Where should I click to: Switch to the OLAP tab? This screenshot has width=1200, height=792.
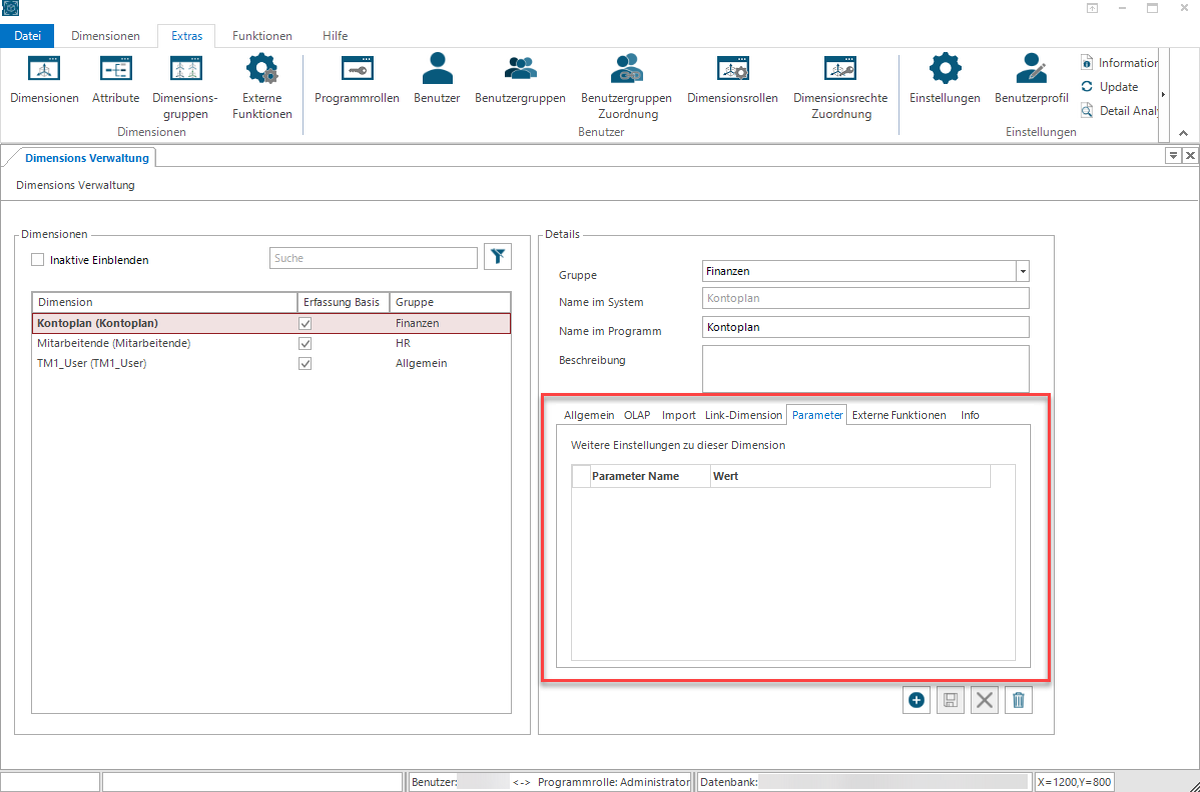point(637,415)
